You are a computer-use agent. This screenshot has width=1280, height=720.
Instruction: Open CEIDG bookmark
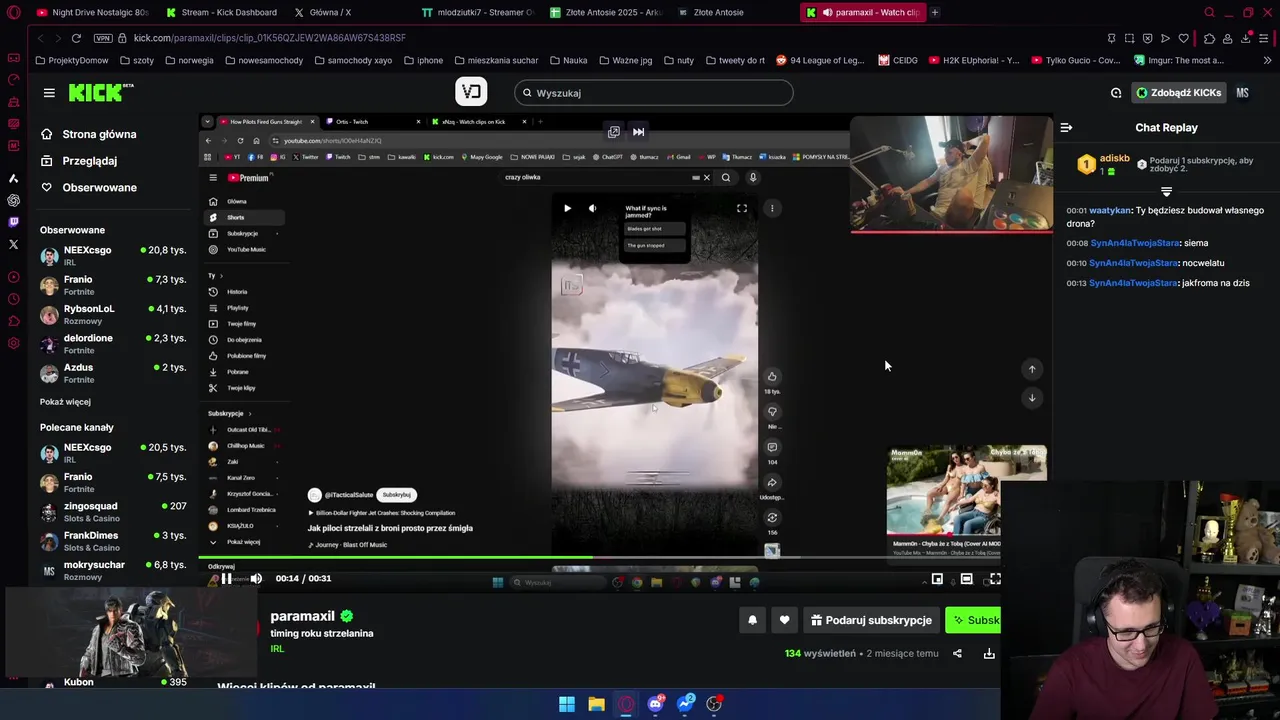[898, 60]
